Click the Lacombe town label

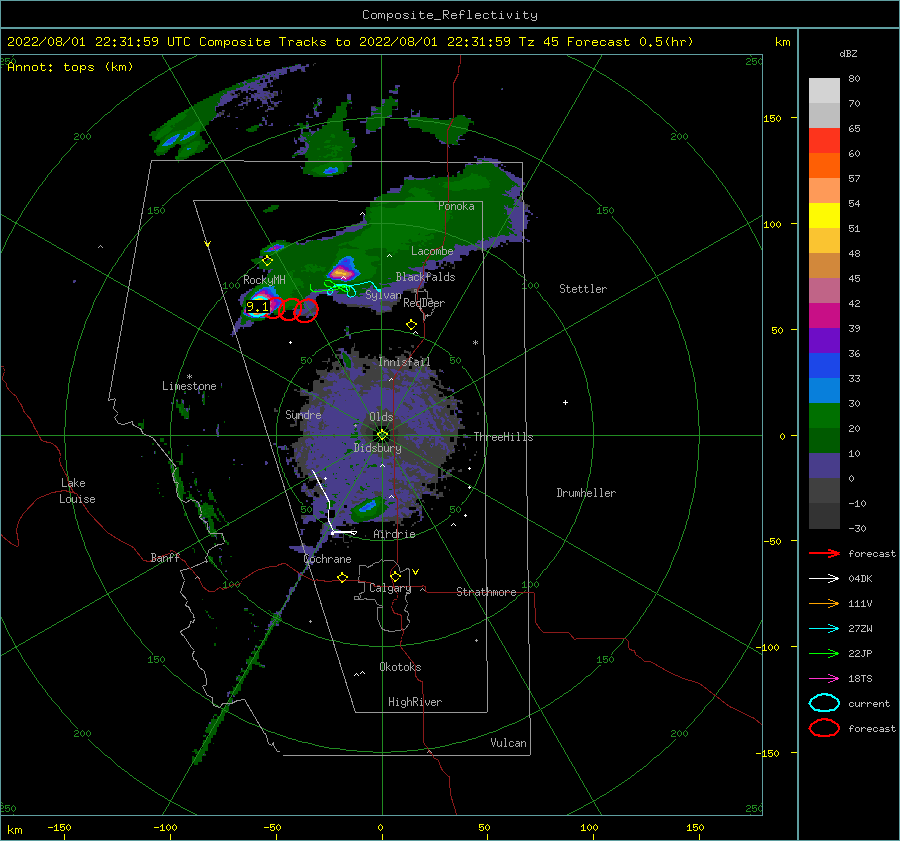[432, 251]
